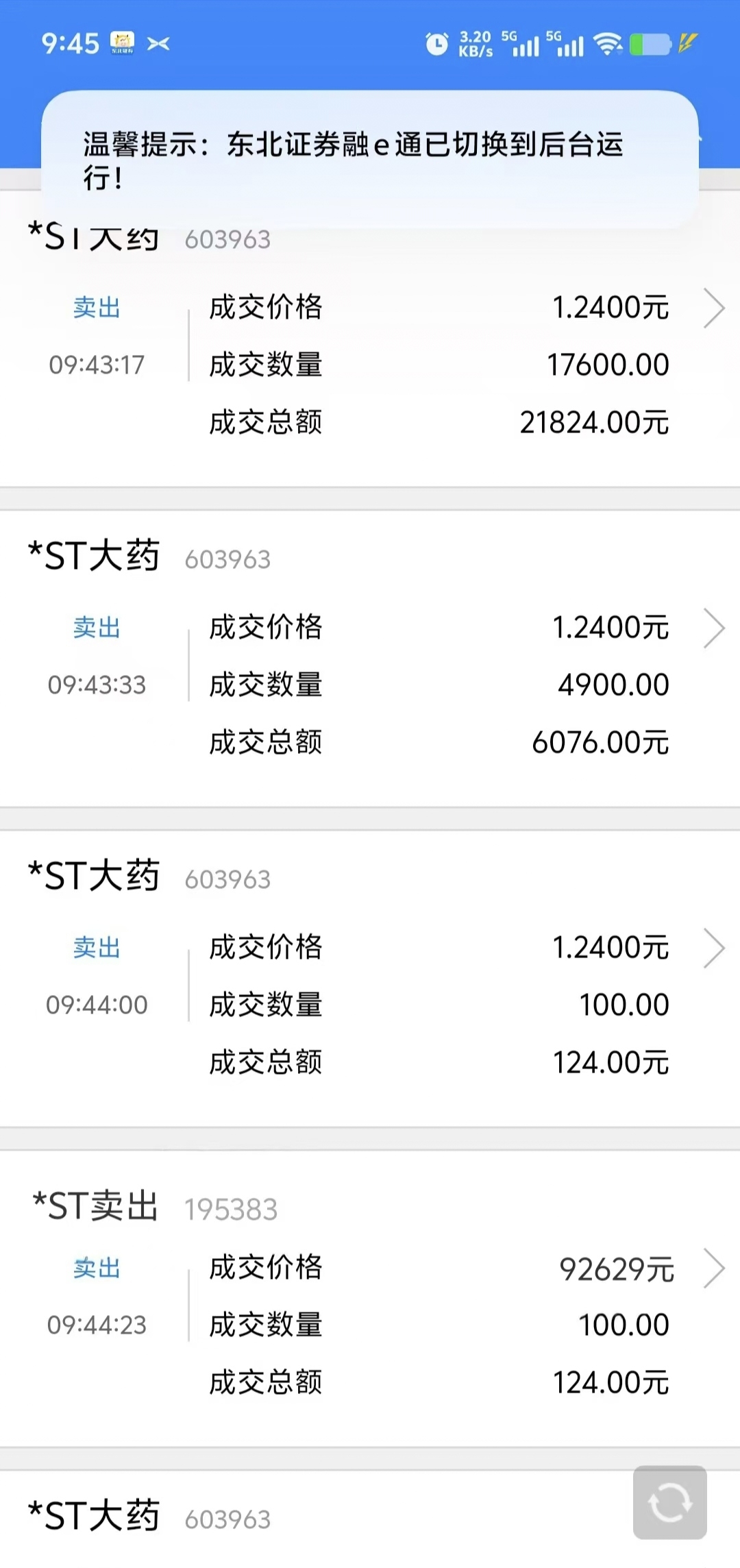Expand the 09:43:17 trade details chevron
Image resolution: width=740 pixels, height=1568 pixels.
coord(714,308)
